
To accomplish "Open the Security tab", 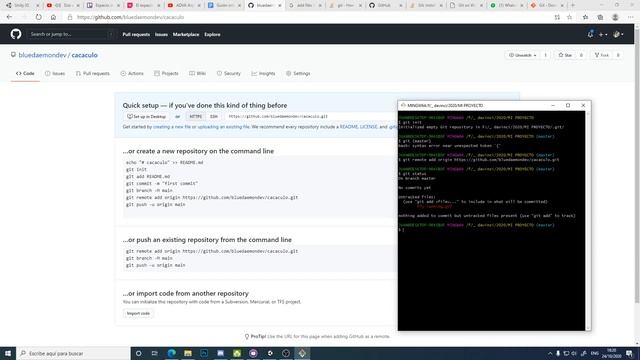I will tap(229, 73).
